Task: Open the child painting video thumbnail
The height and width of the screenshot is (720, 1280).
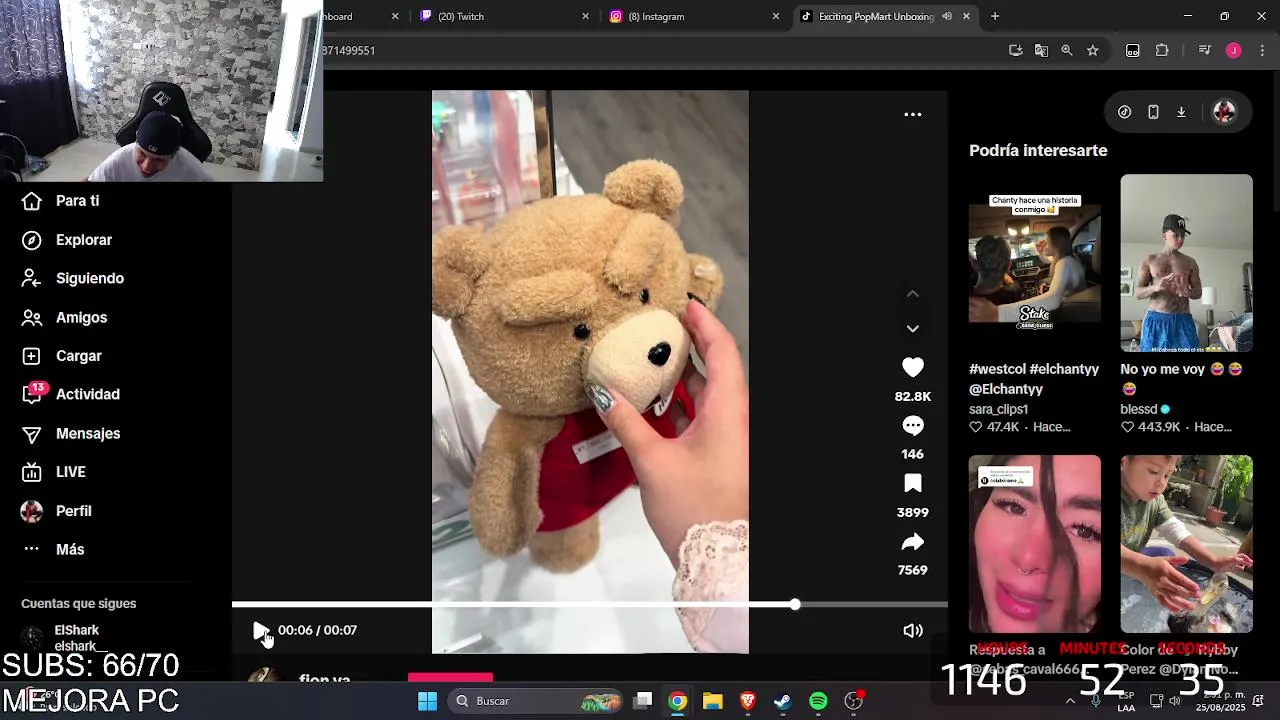Action: [1186, 544]
